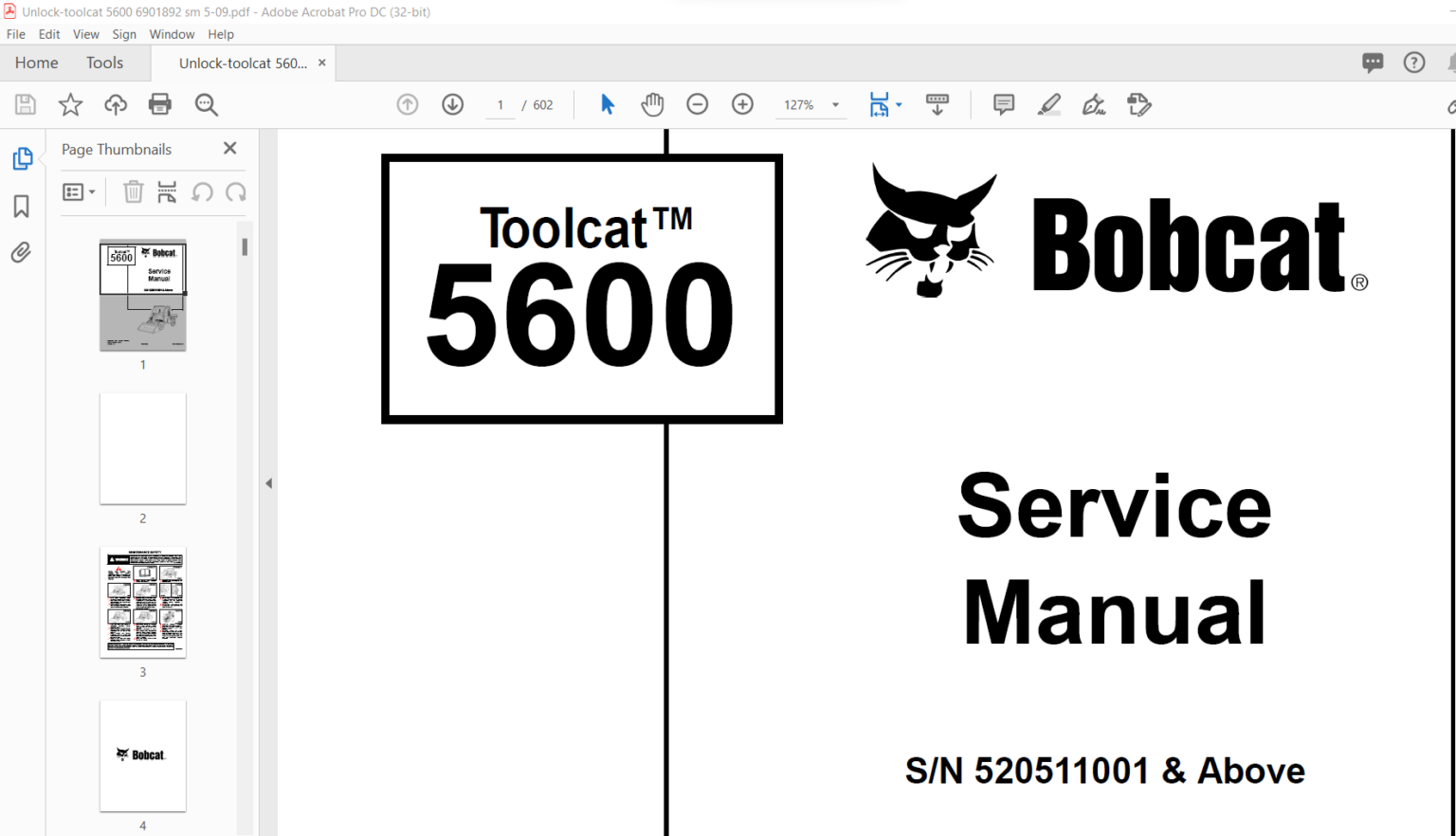This screenshot has width=1456, height=836.
Task: Switch to the Home tab
Action: pos(37,63)
